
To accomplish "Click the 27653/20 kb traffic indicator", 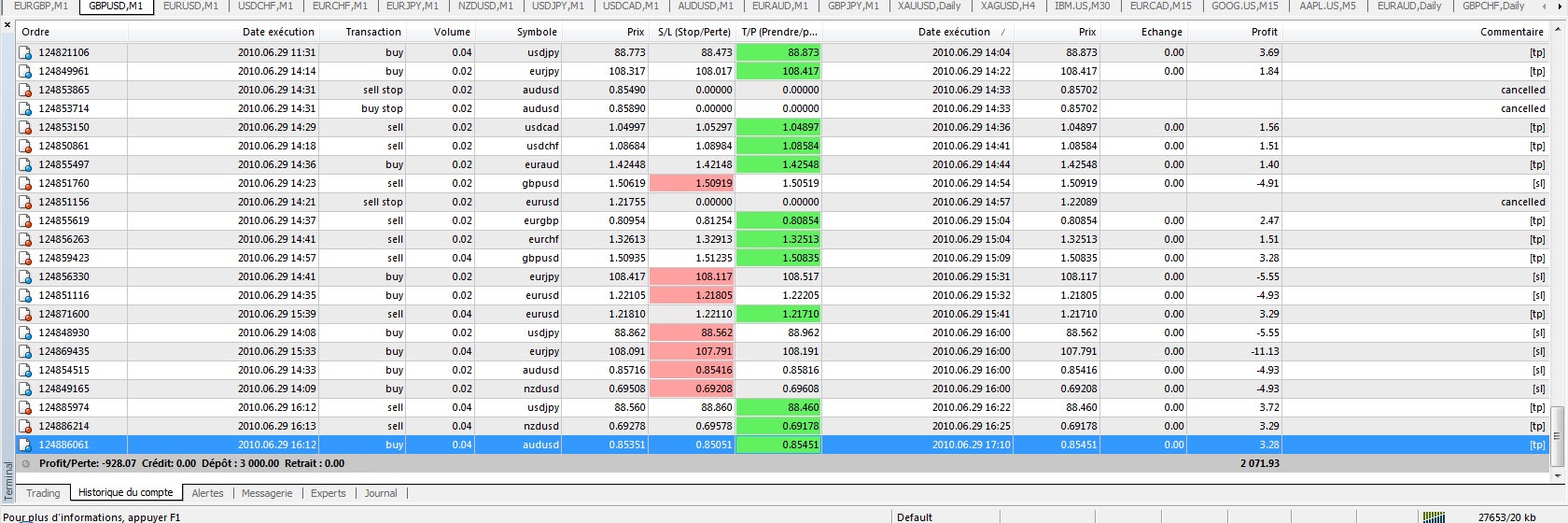I will coord(1507,516).
